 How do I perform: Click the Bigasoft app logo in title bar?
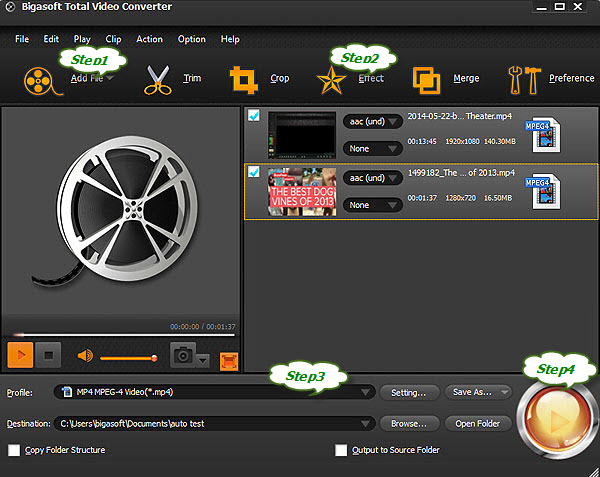point(10,7)
